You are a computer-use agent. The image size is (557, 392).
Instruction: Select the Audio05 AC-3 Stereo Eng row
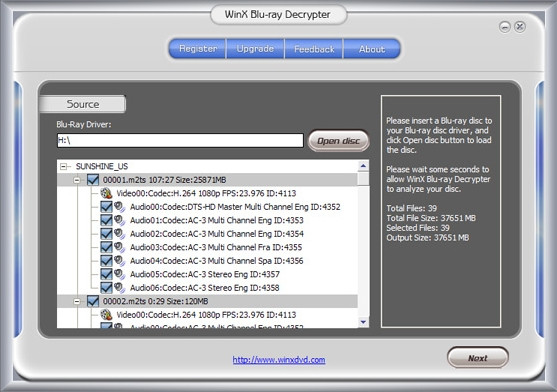pyautogui.click(x=205, y=274)
